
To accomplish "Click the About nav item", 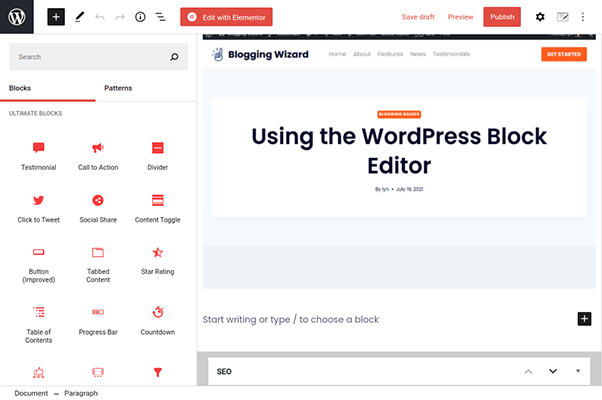I will pyautogui.click(x=362, y=54).
